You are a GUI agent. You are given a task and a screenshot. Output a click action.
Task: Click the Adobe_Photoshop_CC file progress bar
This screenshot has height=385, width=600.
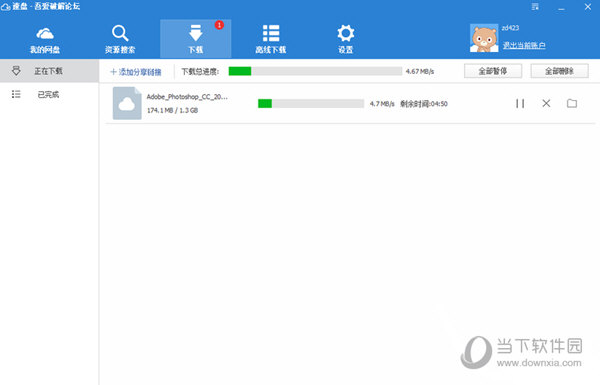311,103
